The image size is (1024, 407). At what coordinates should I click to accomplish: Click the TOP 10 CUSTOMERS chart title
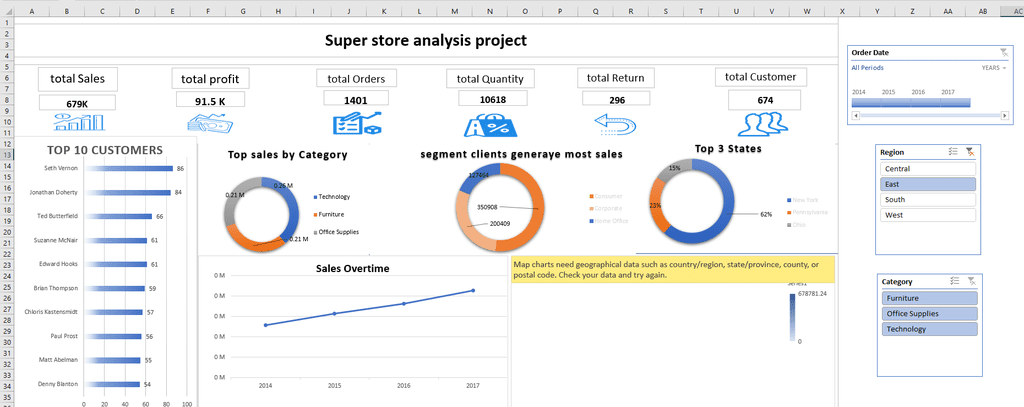coord(104,150)
